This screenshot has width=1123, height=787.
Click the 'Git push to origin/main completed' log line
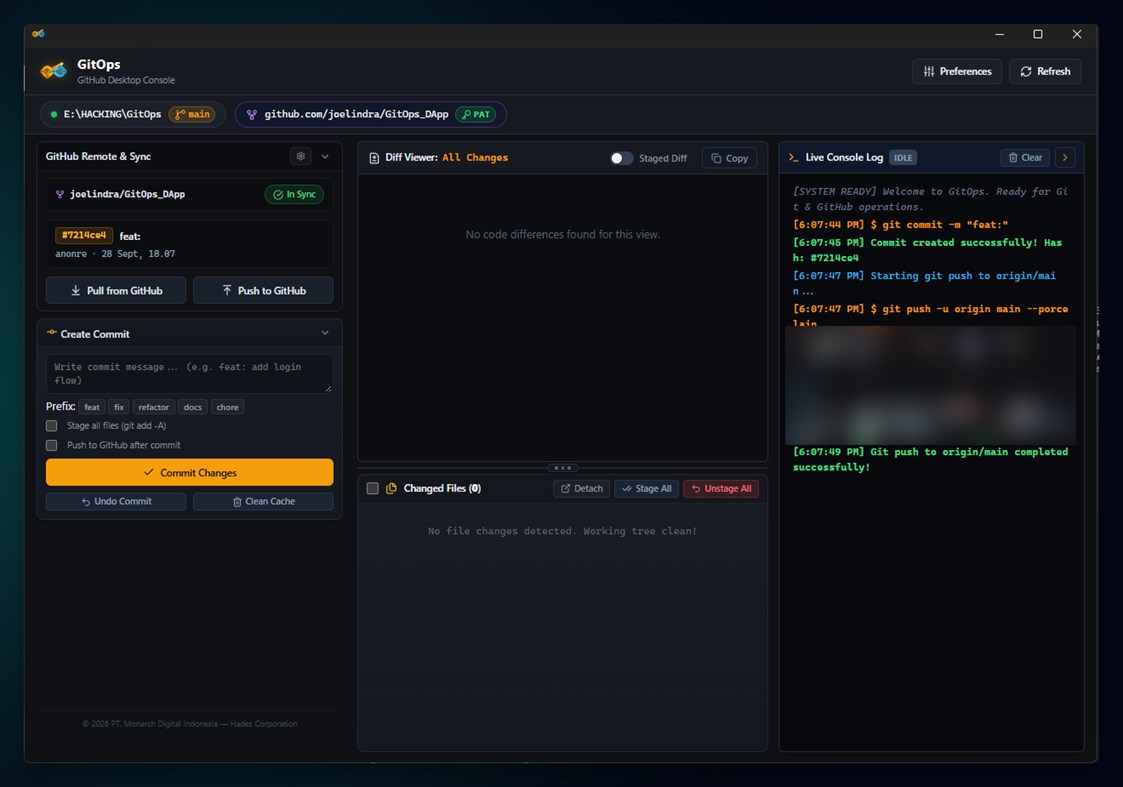coord(930,460)
